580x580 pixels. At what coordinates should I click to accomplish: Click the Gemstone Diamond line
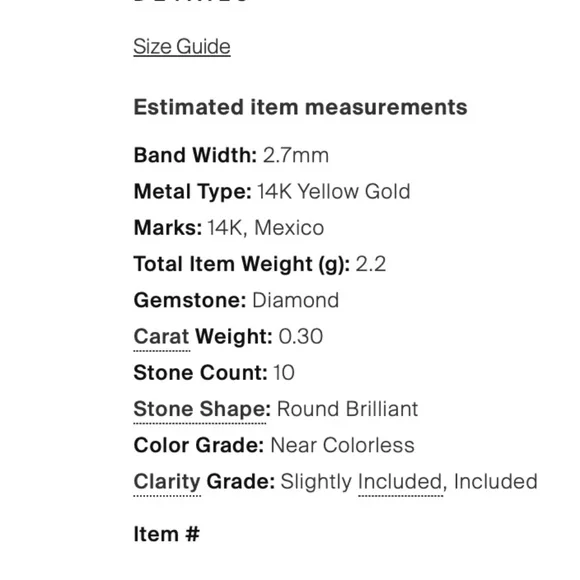click(236, 300)
